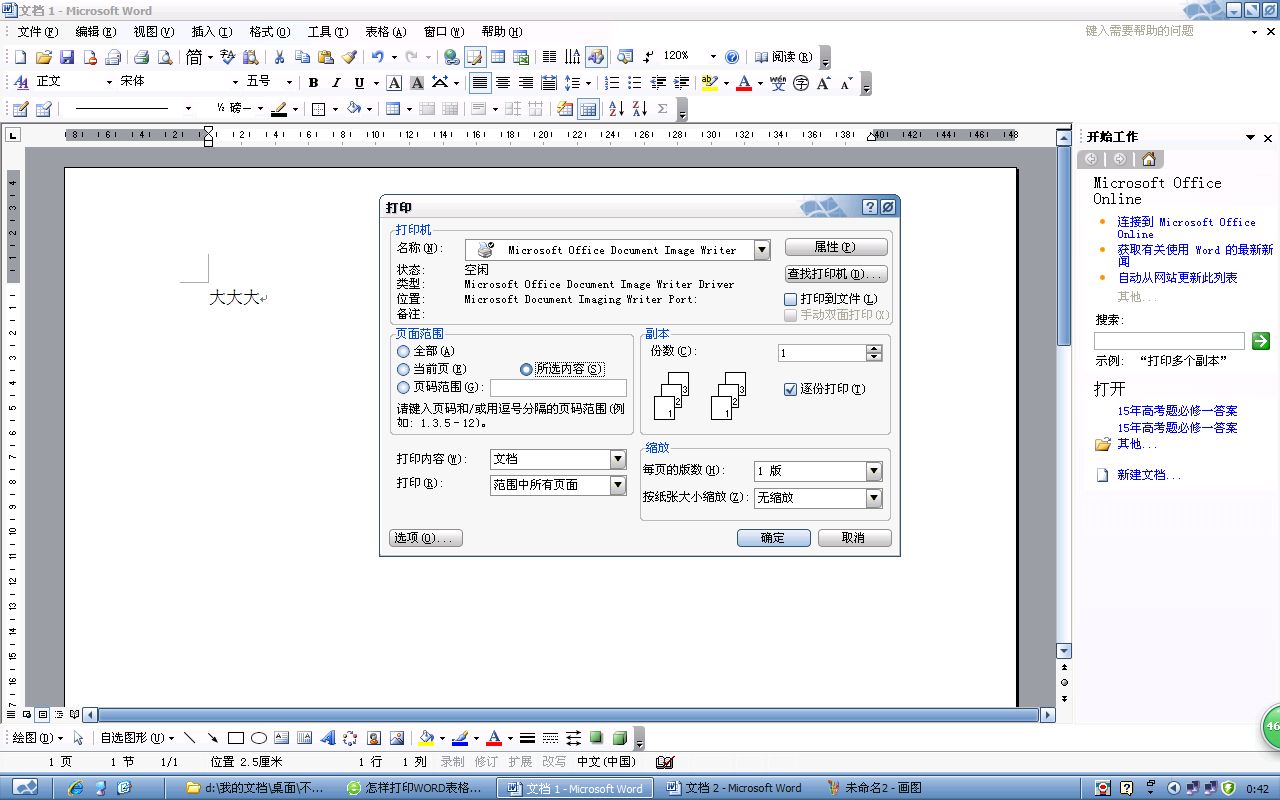Enable the 打印到文件 (Print to file) checkbox
This screenshot has width=1280, height=800.
[x=791, y=299]
